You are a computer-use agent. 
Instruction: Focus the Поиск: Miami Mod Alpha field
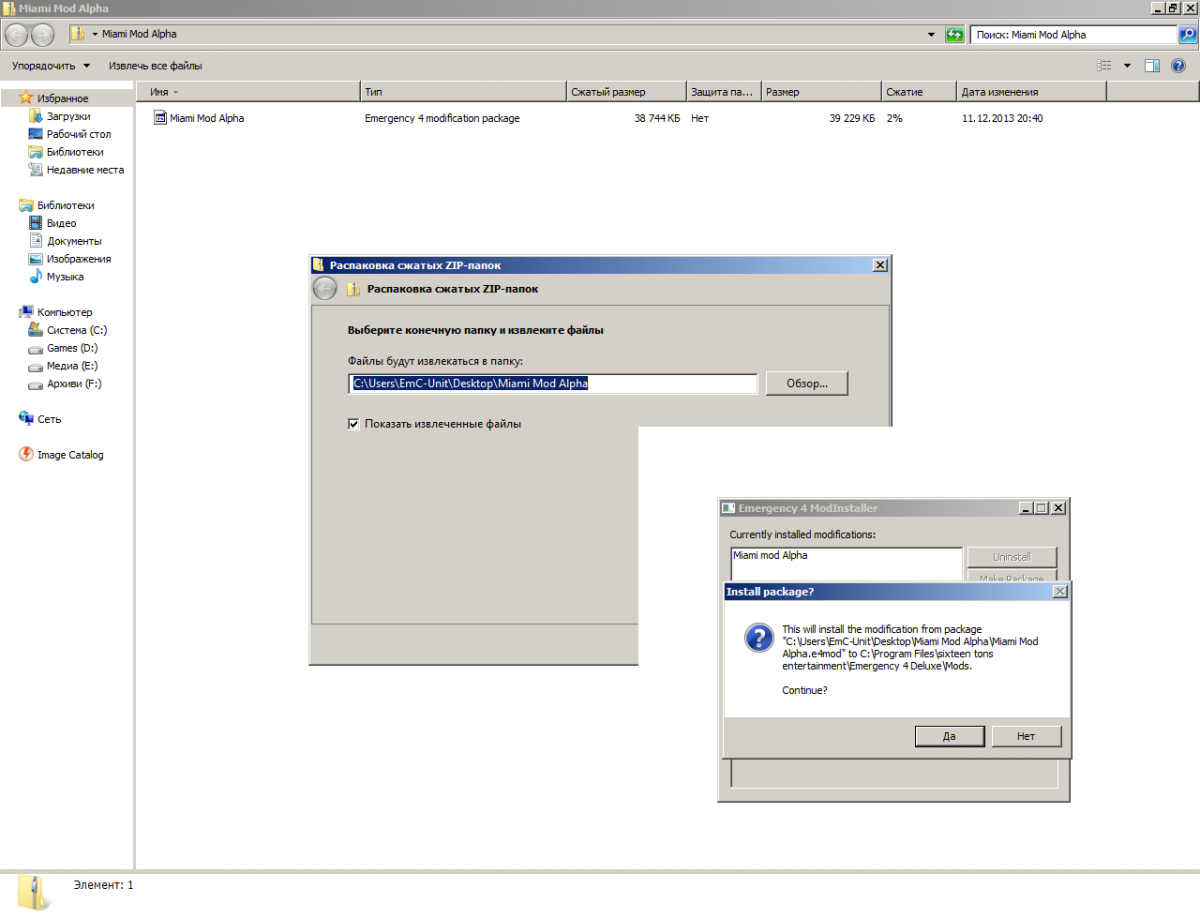[x=1073, y=34]
